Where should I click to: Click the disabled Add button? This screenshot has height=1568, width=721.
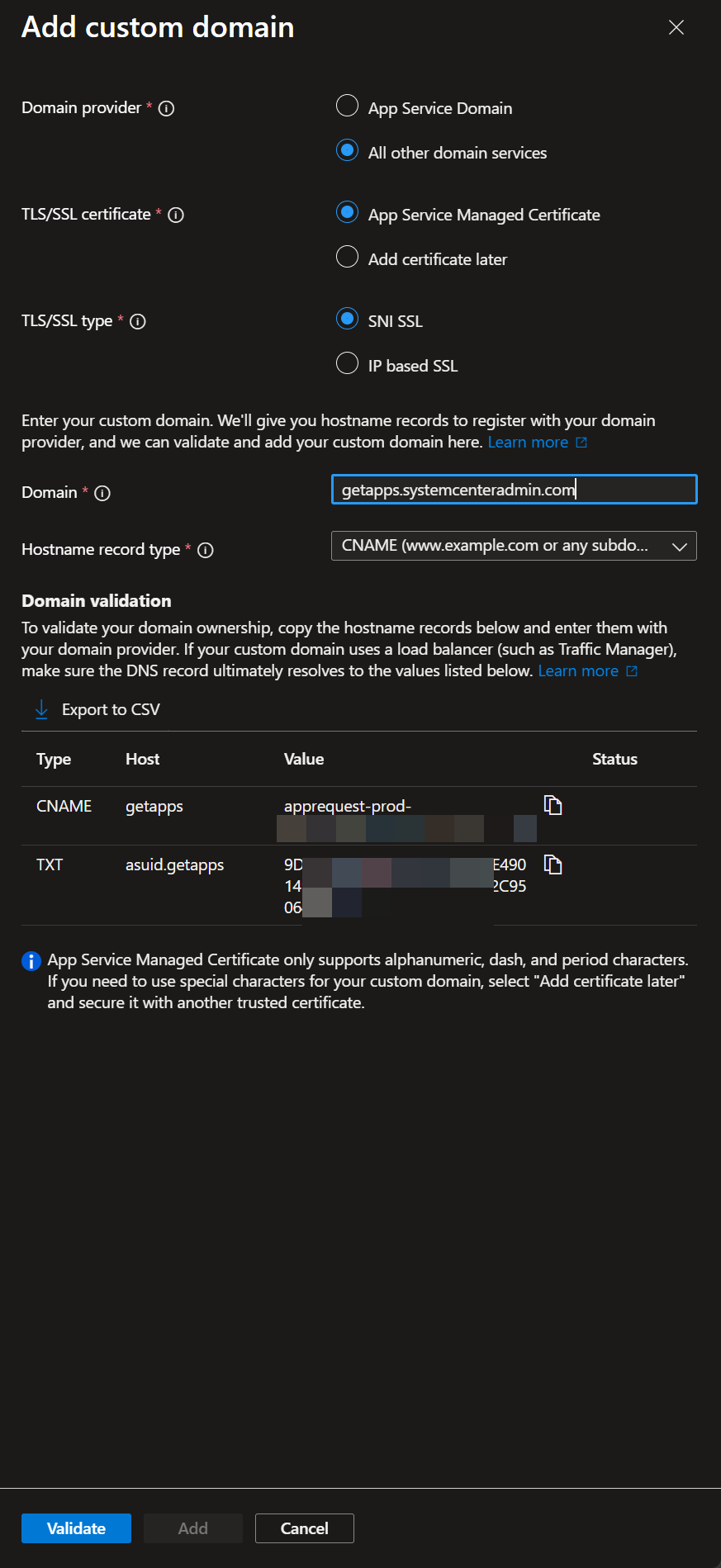[x=193, y=1528]
